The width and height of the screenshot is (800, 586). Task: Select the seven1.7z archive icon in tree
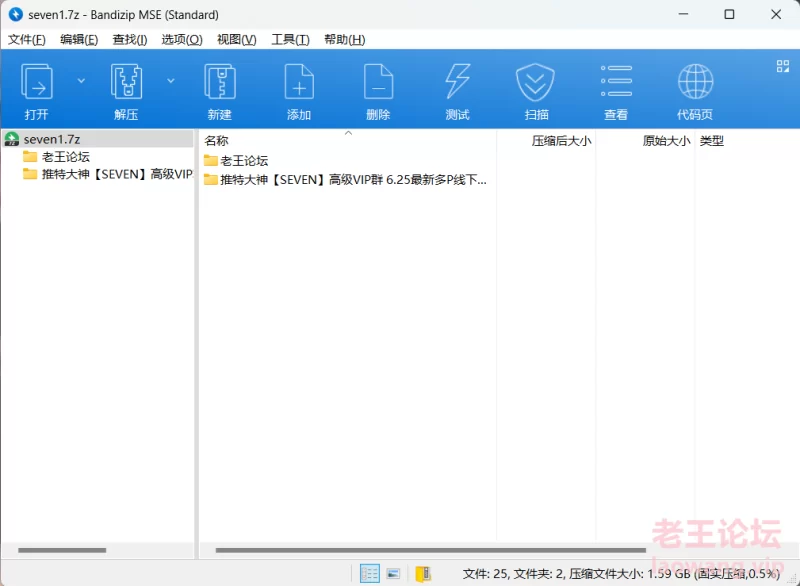pos(12,139)
